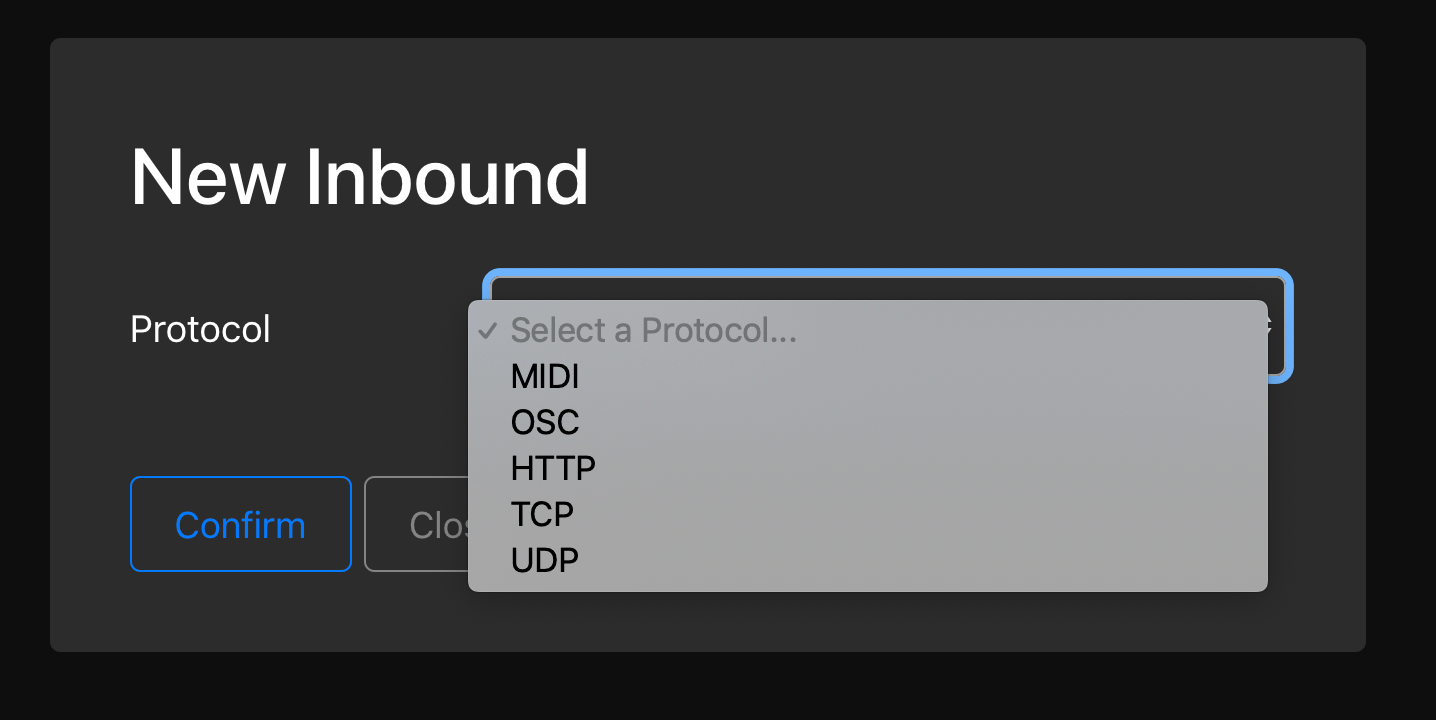Click the checkmark beside Select a Protocol
1436x720 pixels.
pos(487,330)
